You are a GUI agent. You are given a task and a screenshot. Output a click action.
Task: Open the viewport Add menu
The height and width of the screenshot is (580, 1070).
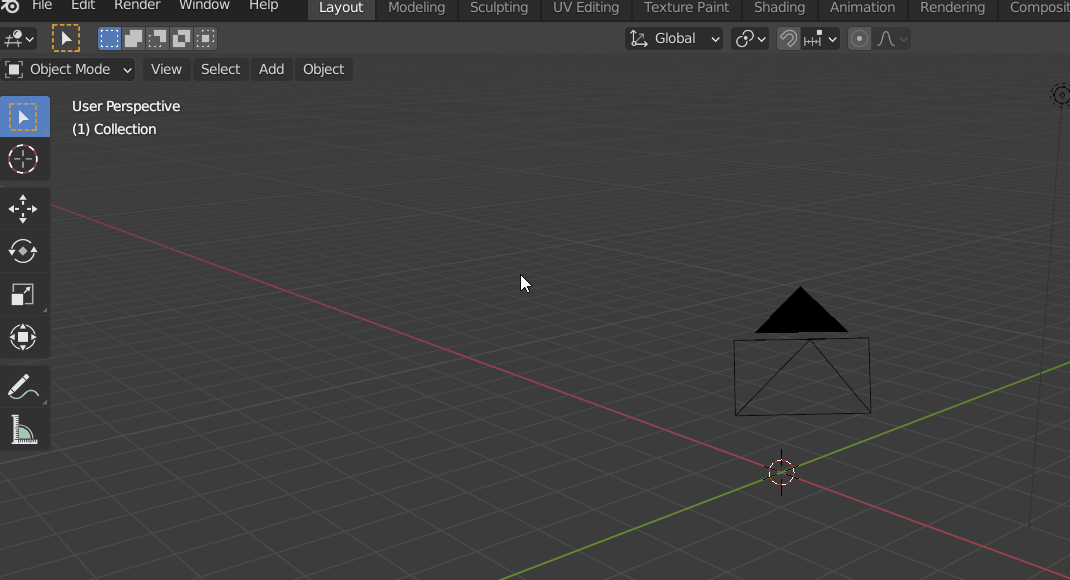(x=271, y=69)
